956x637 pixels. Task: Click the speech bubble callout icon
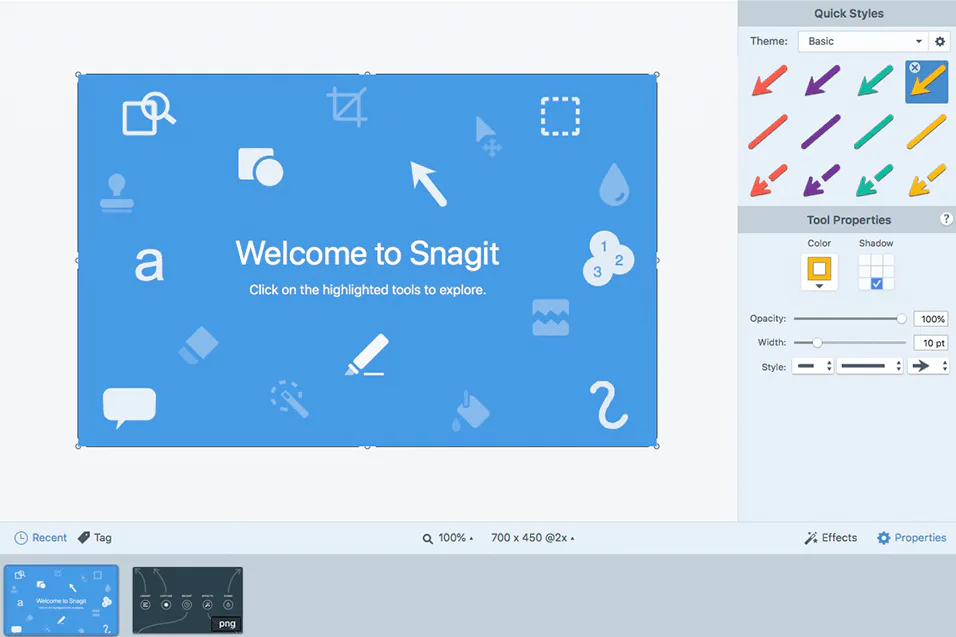coord(129,404)
